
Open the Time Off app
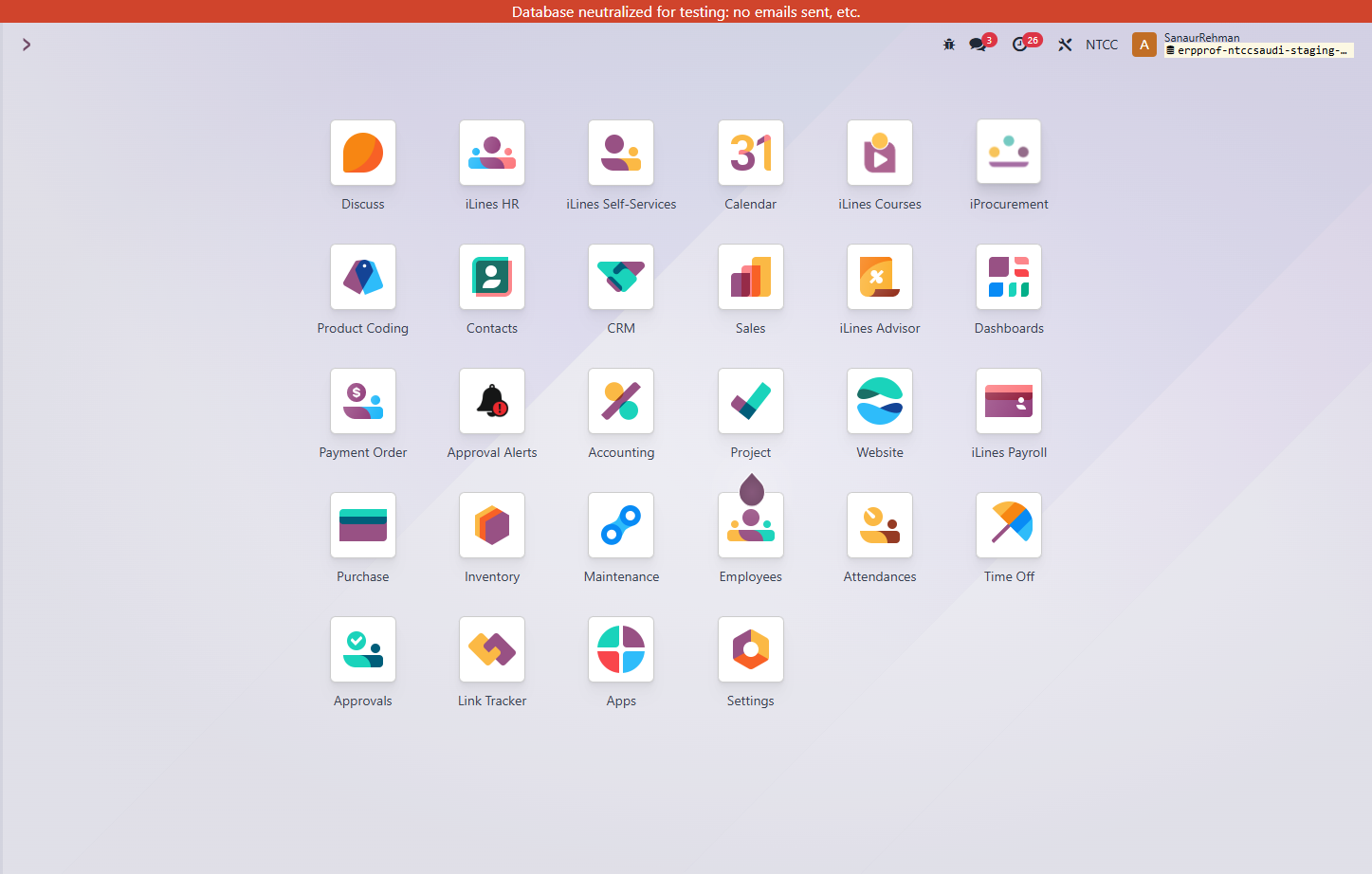1009,525
